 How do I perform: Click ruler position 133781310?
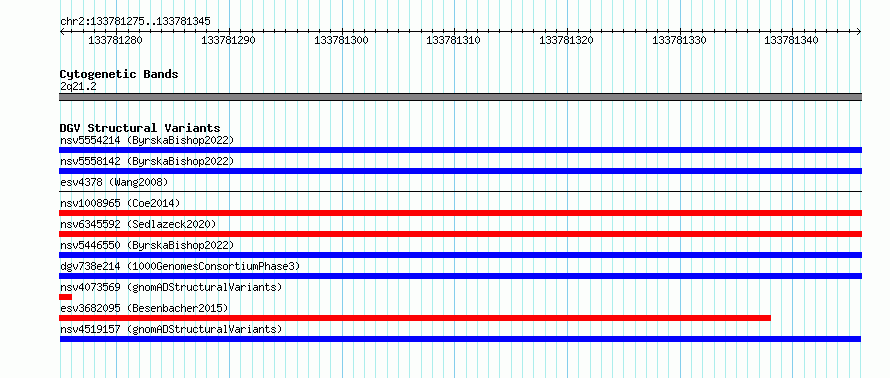[454, 40]
